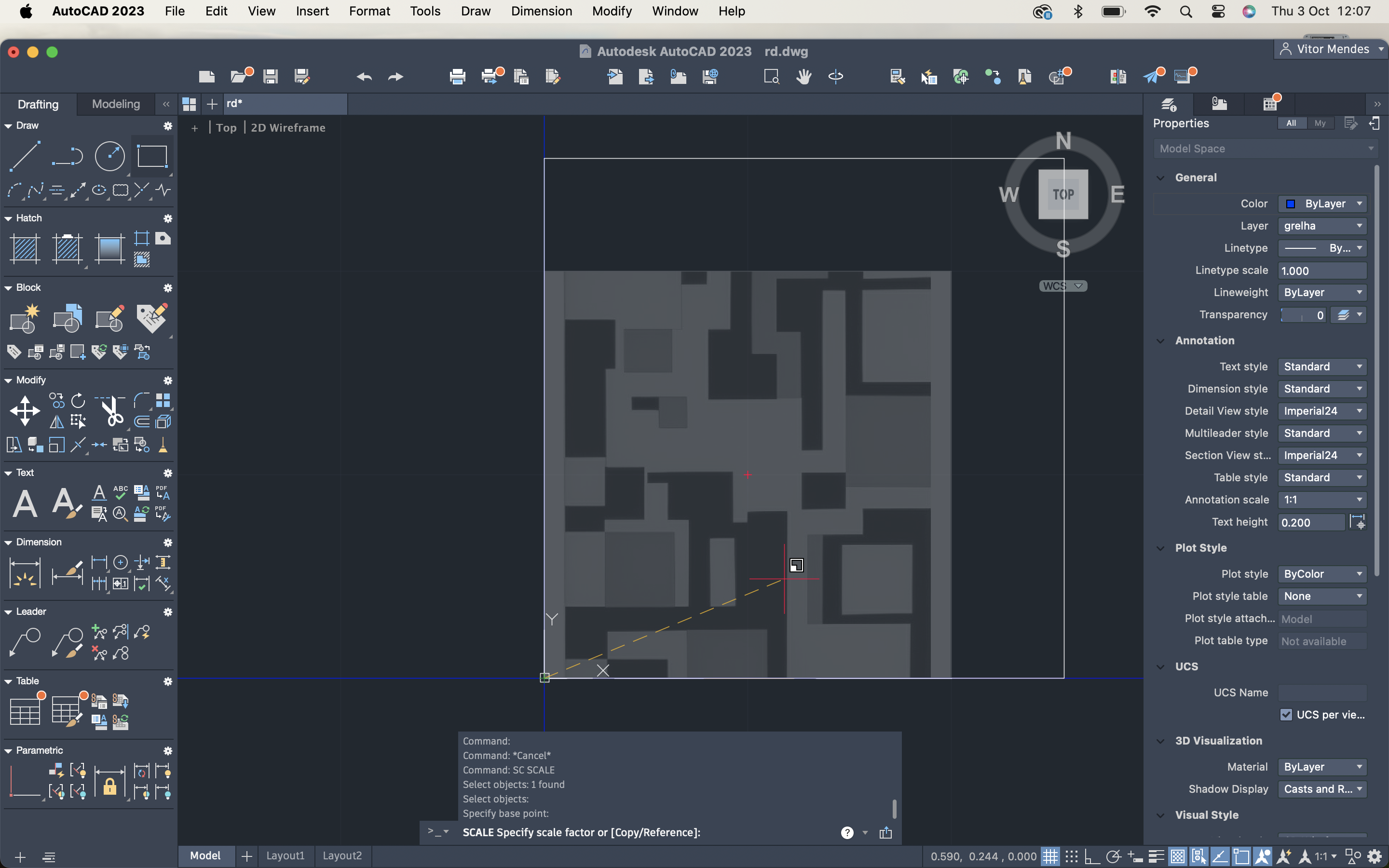Image resolution: width=1389 pixels, height=868 pixels.
Task: Toggle grid display in status bar
Action: point(1050,856)
